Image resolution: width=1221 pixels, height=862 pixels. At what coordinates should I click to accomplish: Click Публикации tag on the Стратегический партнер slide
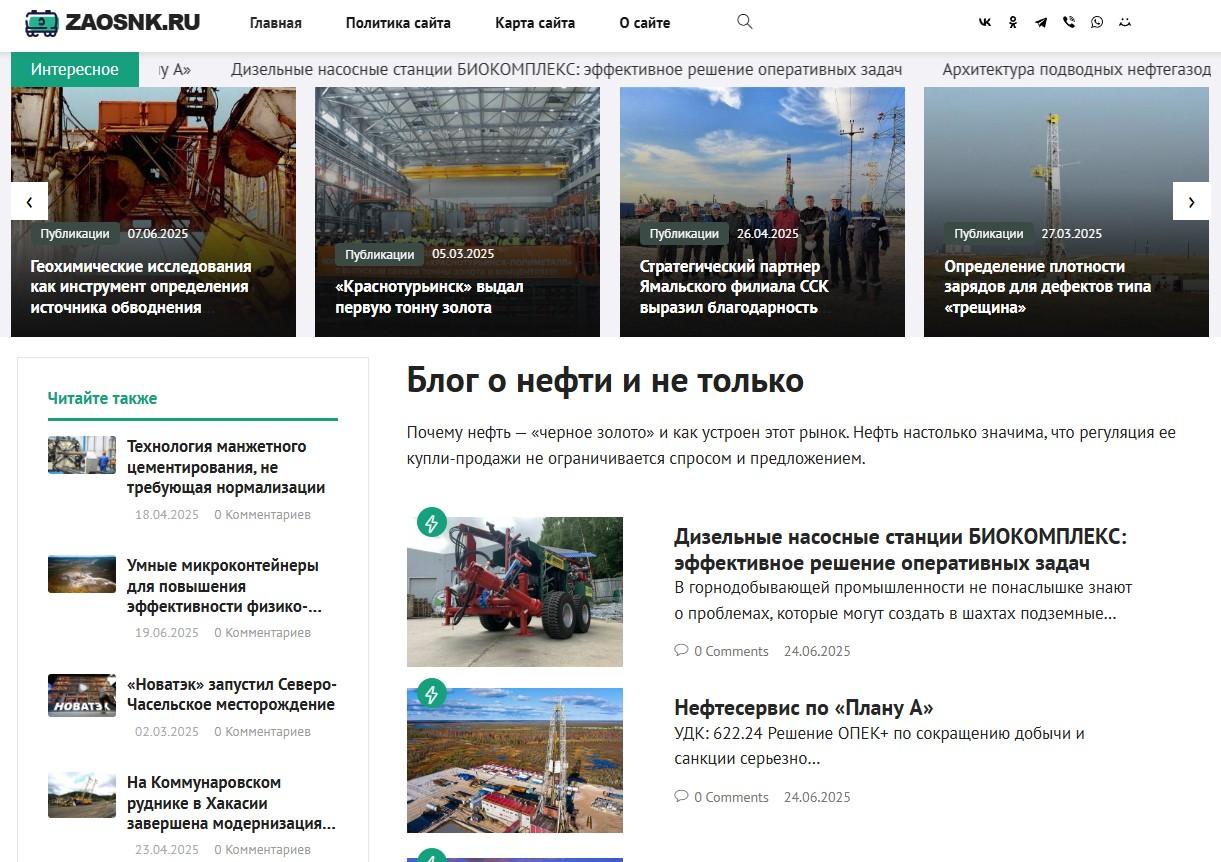pyautogui.click(x=684, y=234)
